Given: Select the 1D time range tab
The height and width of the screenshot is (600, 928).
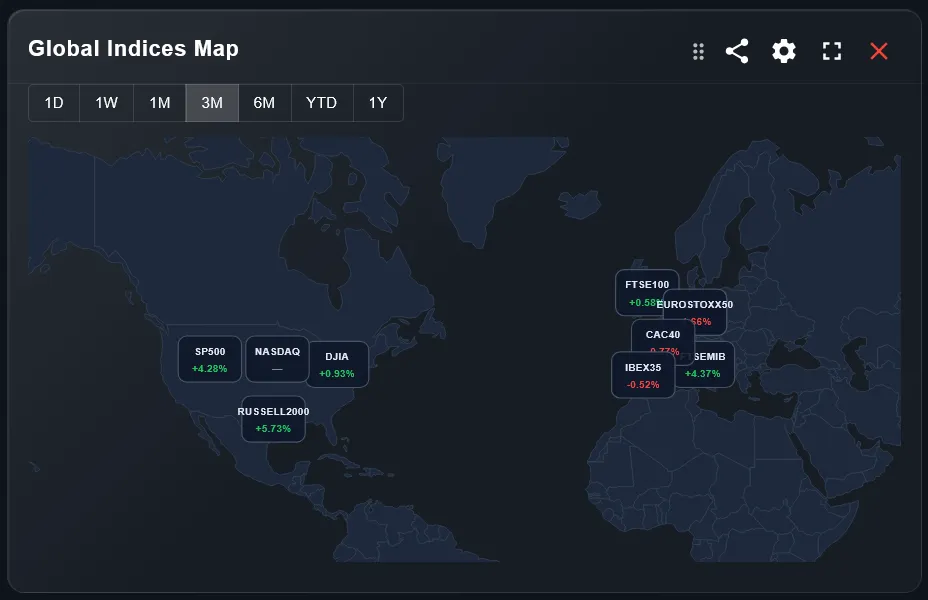Looking at the screenshot, I should (x=54, y=103).
